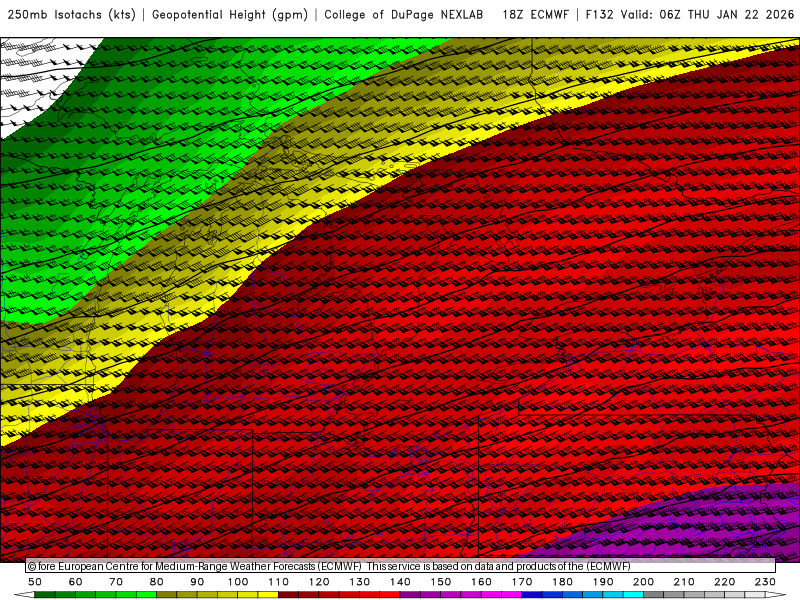Viewport: 800px width, 600px height.
Task: Click the 60 label on the color scale
Action: click(75, 582)
